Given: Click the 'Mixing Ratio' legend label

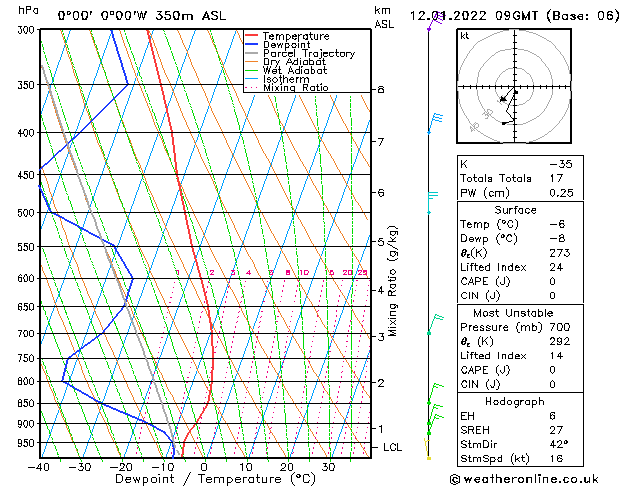Looking at the screenshot, I should pos(296,87).
